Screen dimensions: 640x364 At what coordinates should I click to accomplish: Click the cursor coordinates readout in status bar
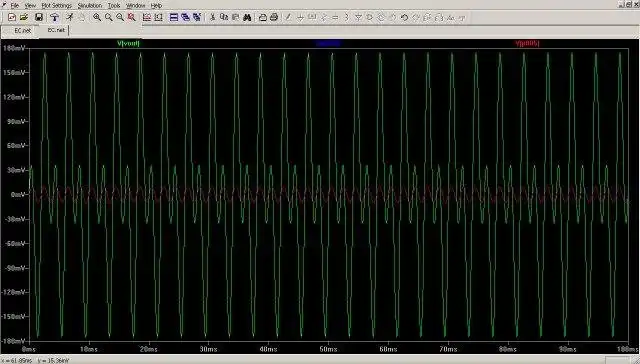point(35,361)
